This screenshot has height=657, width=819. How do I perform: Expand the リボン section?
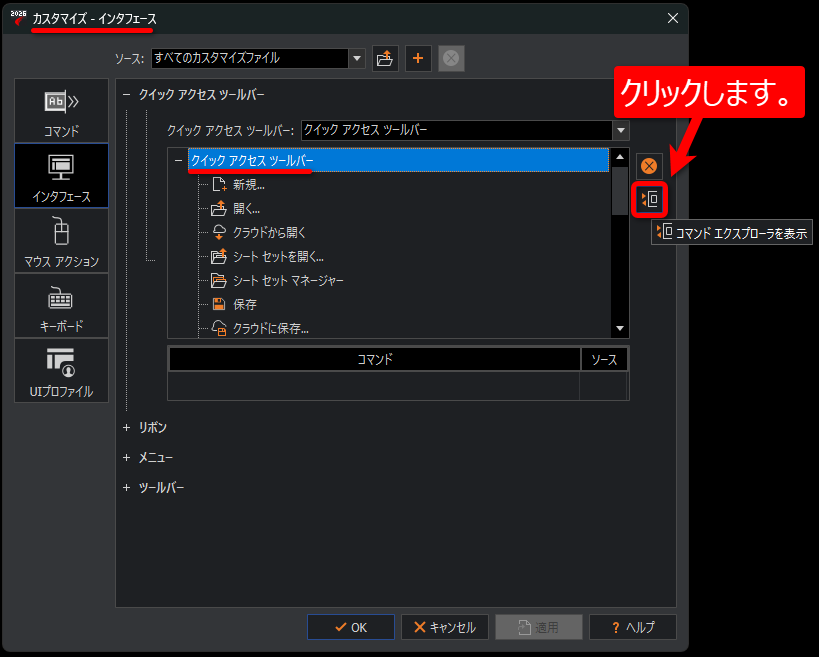[x=126, y=428]
